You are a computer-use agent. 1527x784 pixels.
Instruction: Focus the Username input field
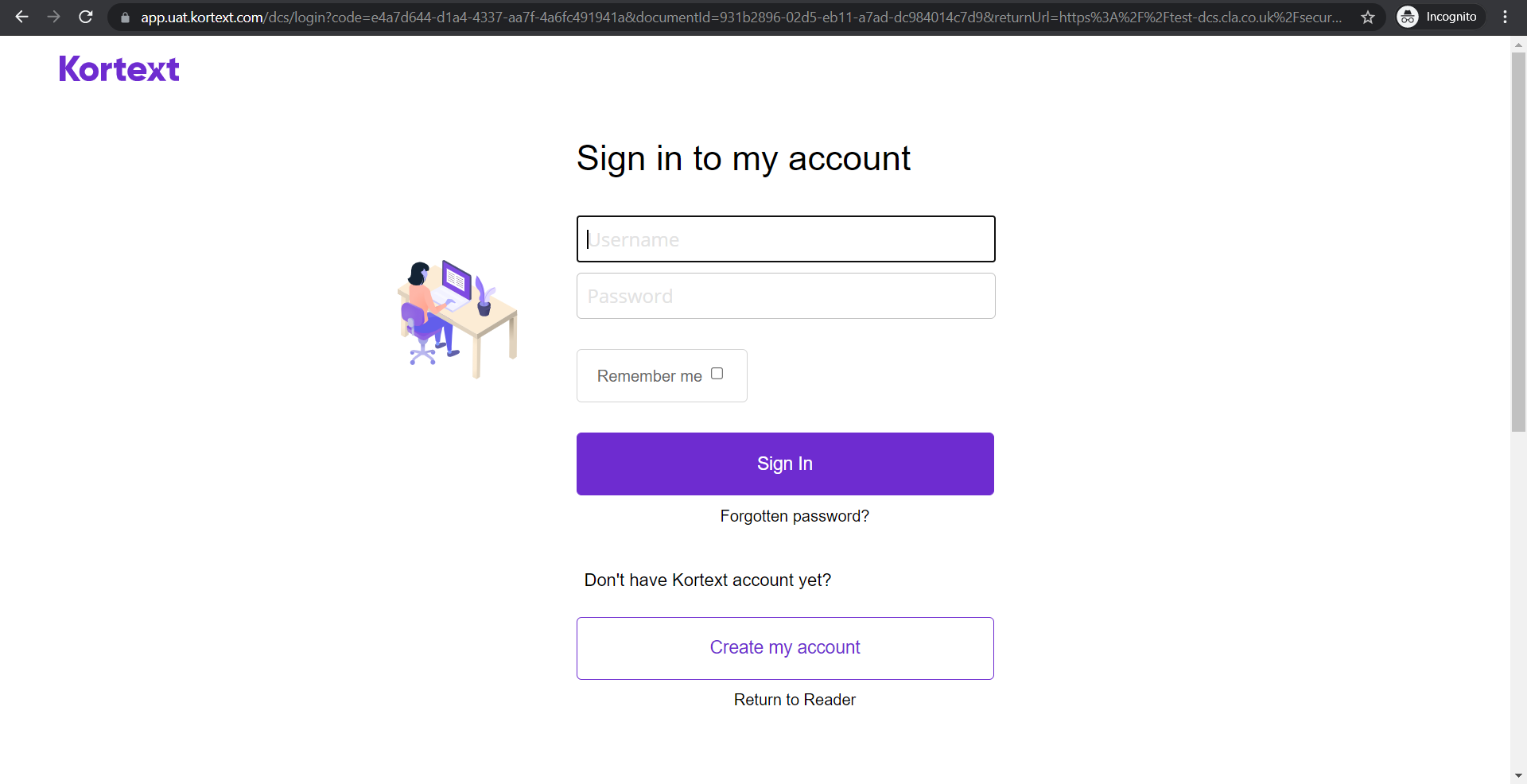786,239
